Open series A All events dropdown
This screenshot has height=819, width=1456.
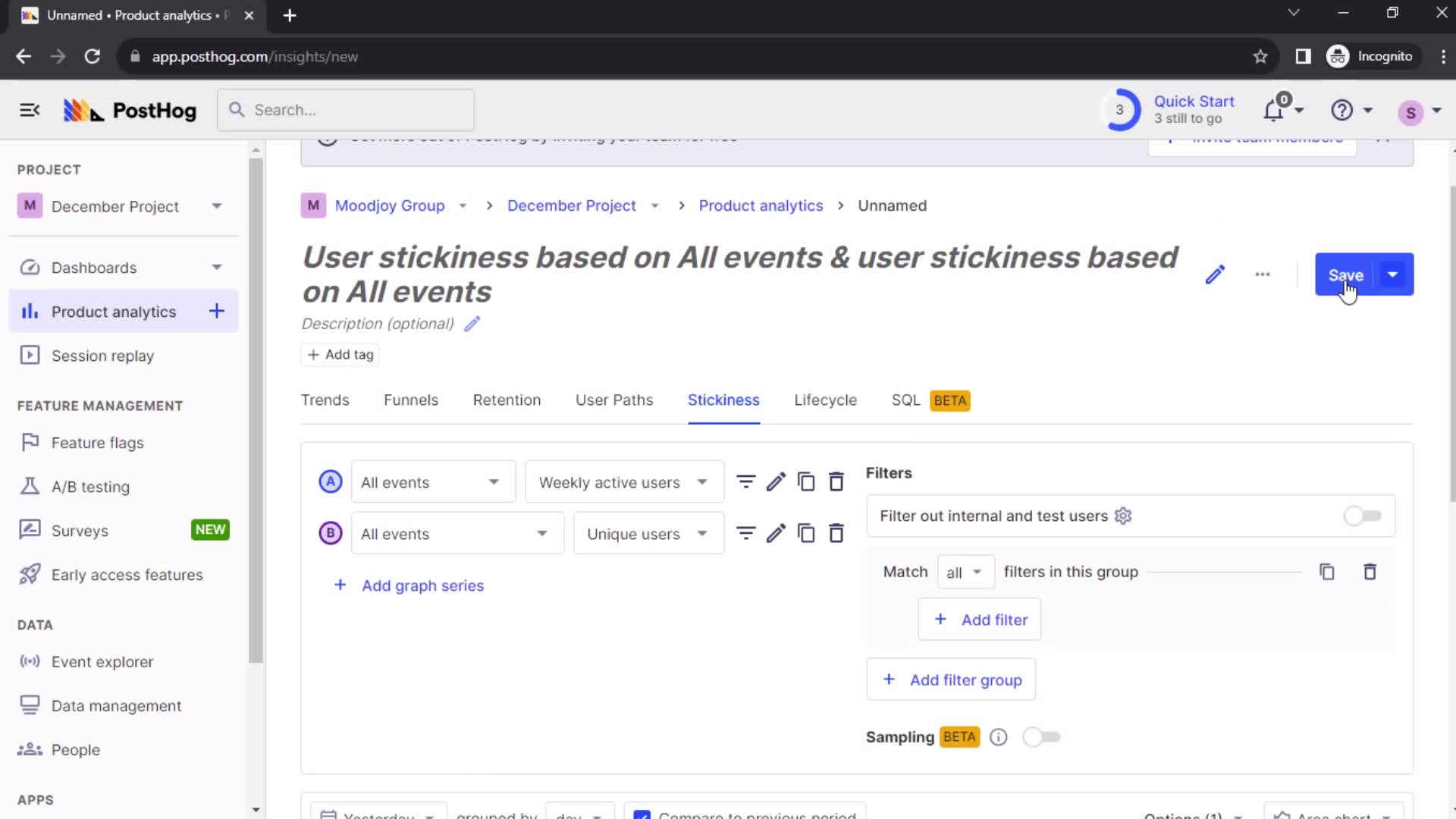point(433,482)
